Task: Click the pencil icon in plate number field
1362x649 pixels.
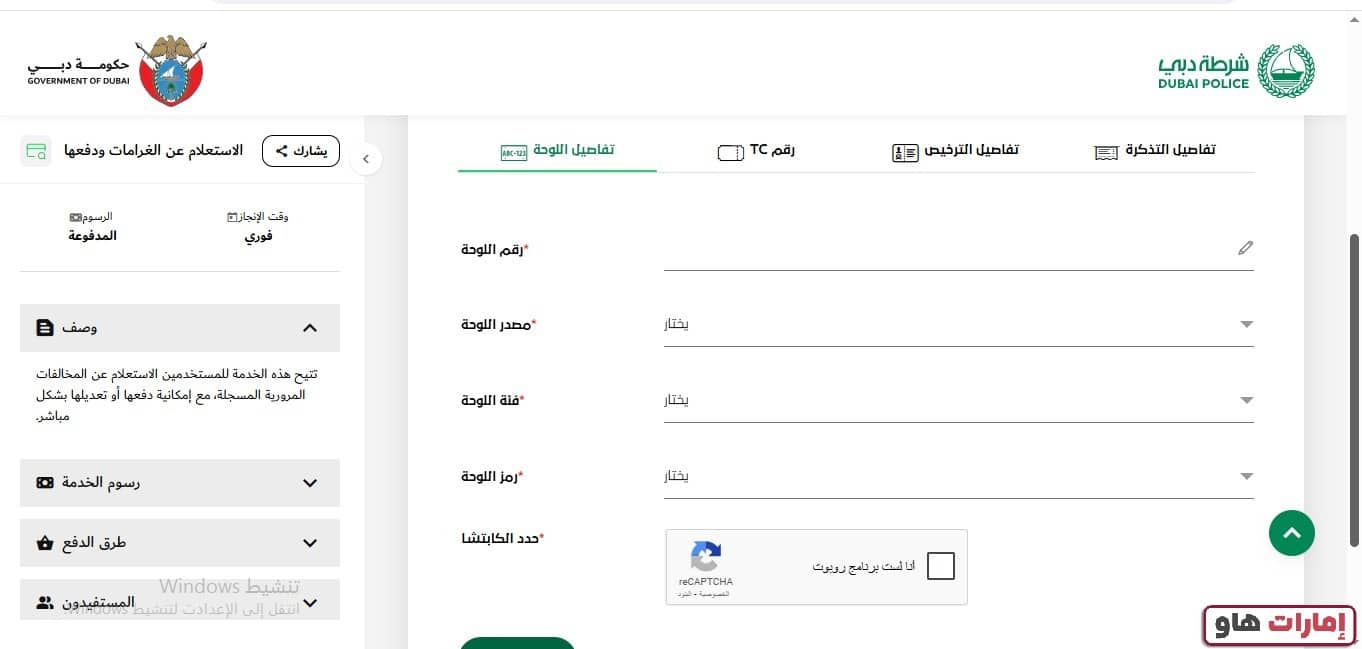Action: pos(1245,248)
